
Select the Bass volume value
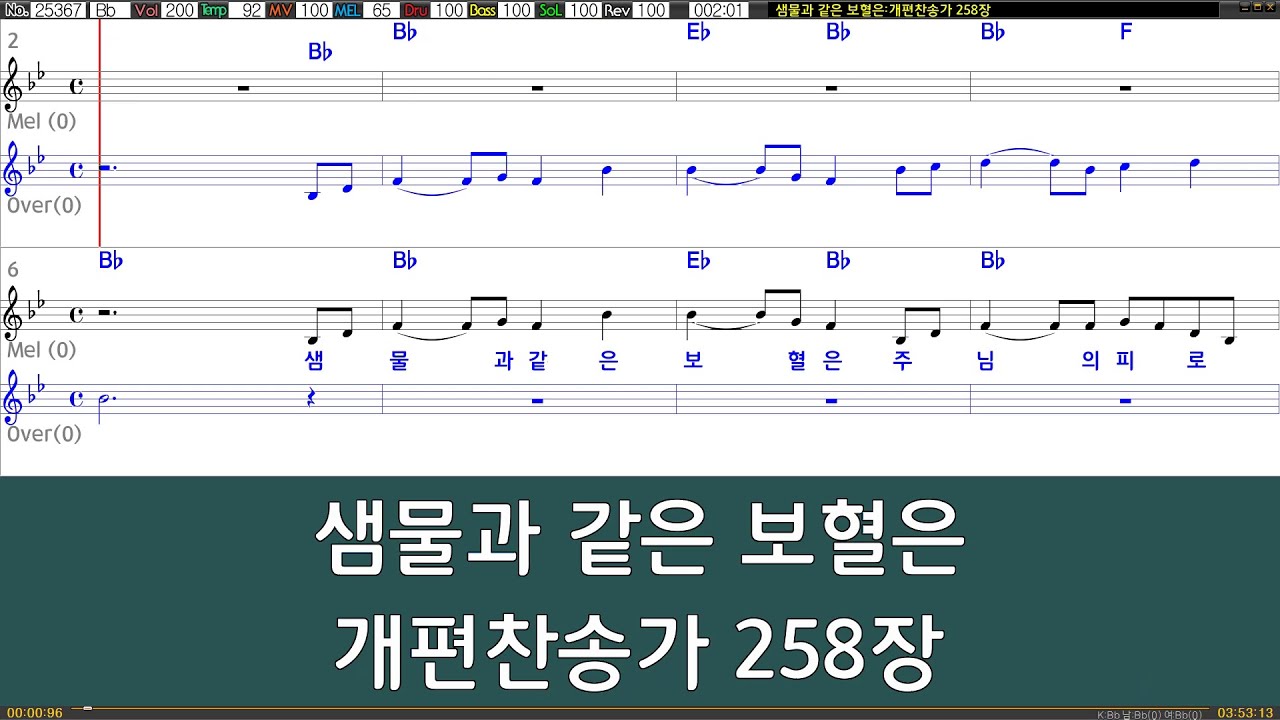(516, 10)
